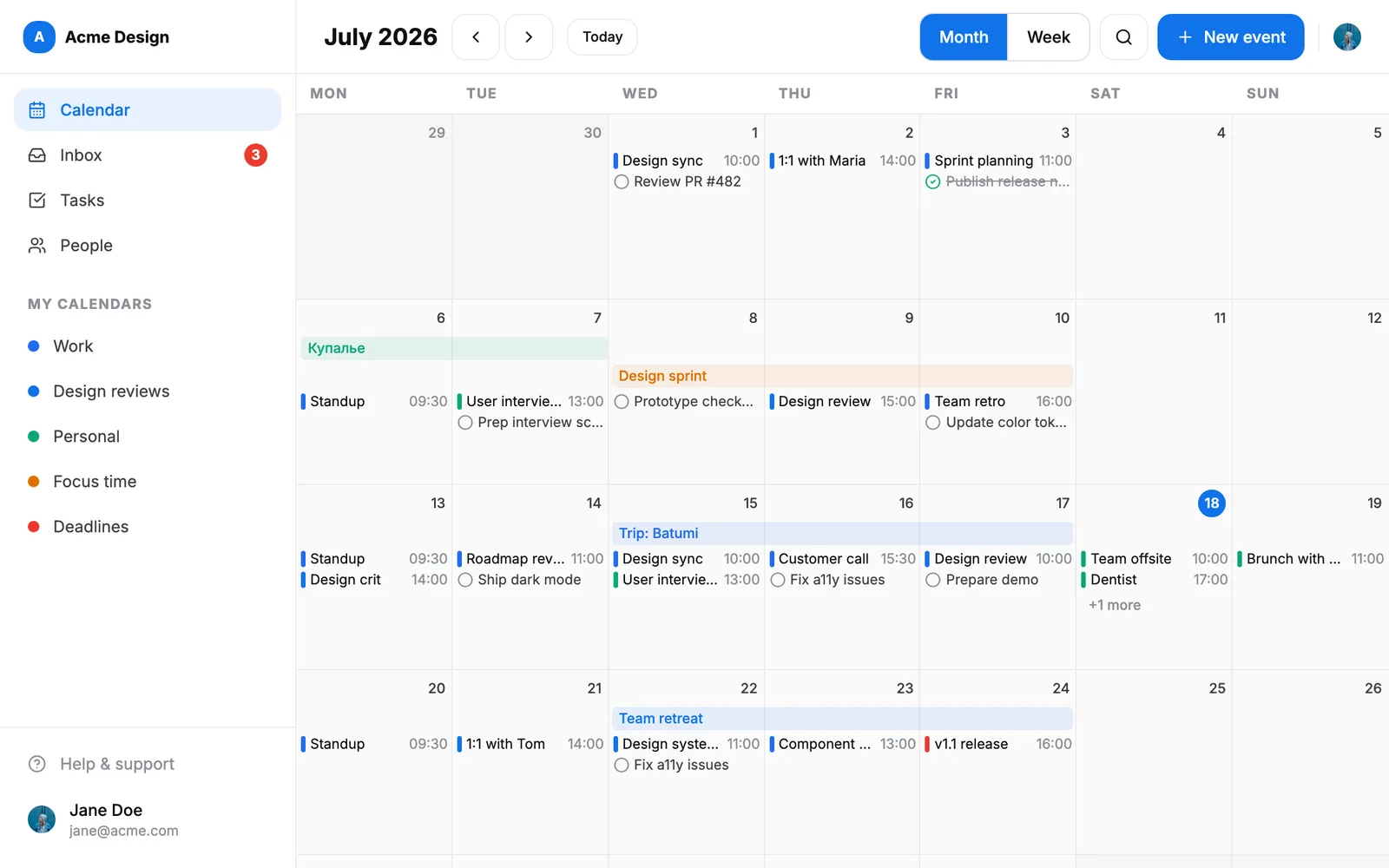Open the Team retreat event bar

[842, 719]
